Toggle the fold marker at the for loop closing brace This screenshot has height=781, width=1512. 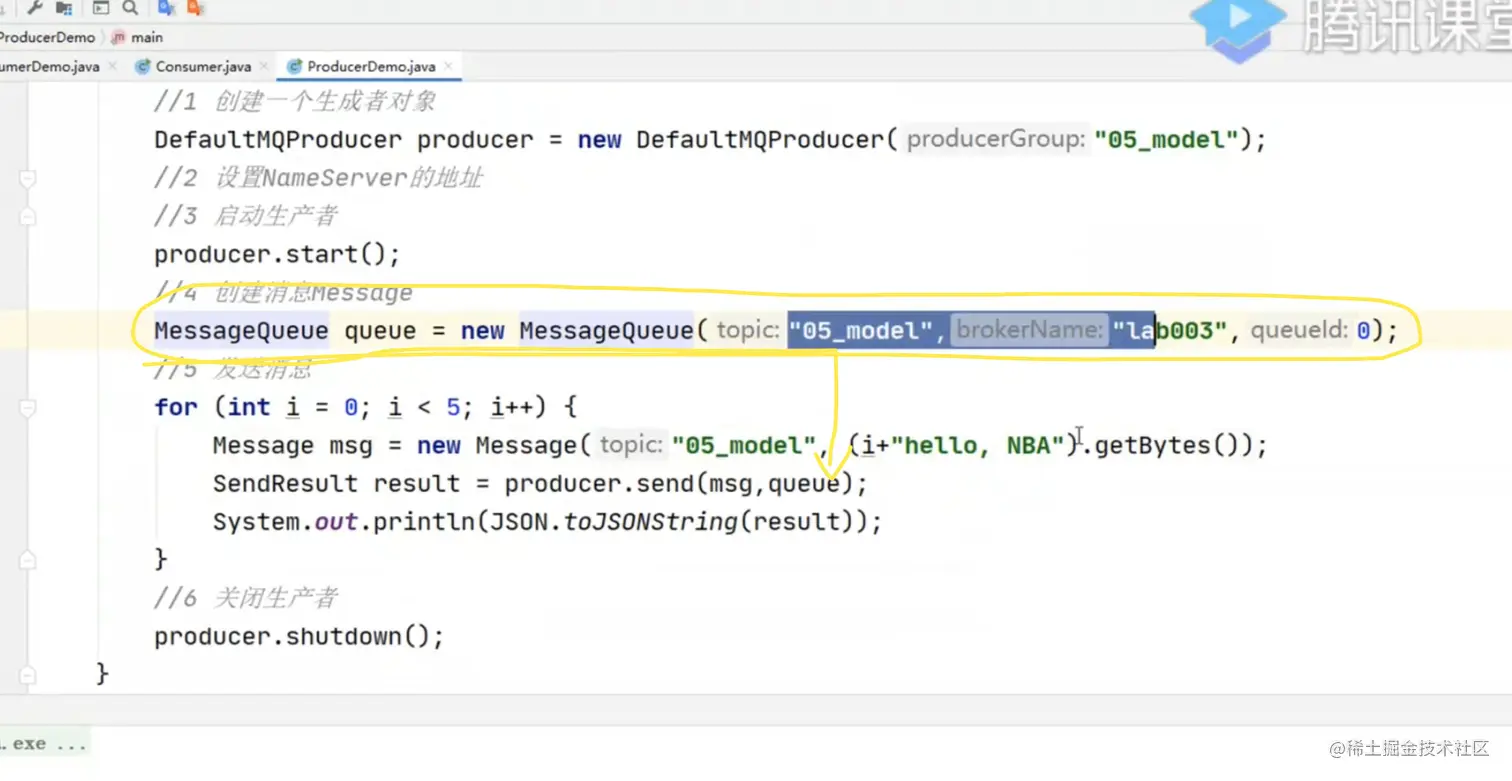28,559
